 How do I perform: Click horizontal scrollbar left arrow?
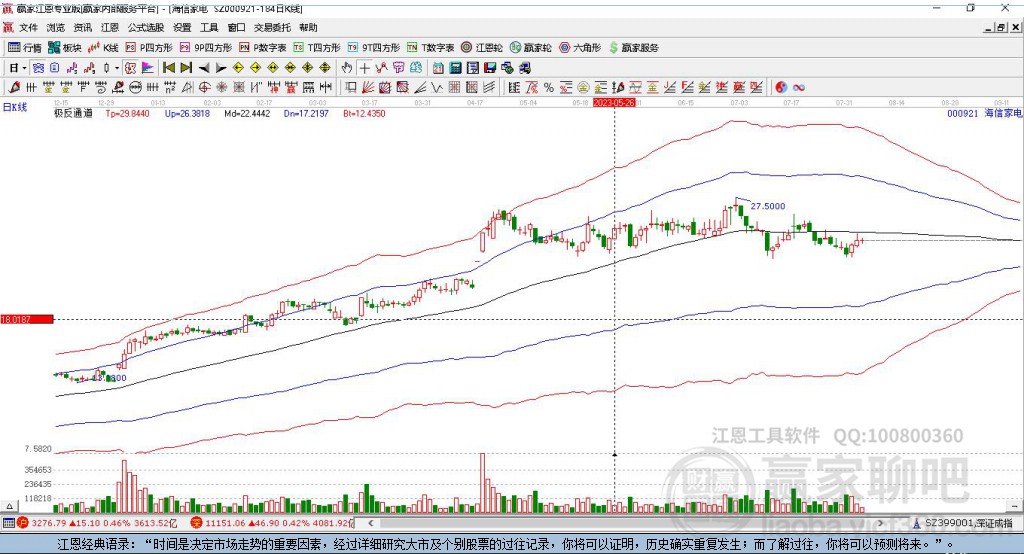point(370,523)
